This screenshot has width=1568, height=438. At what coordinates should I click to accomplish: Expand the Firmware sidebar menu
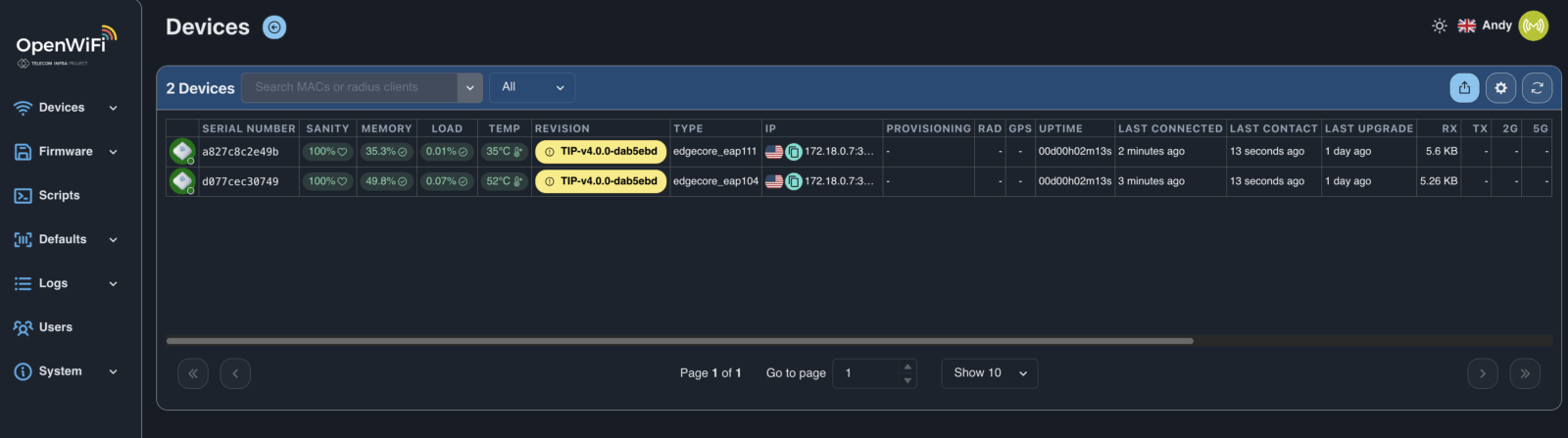(66, 152)
